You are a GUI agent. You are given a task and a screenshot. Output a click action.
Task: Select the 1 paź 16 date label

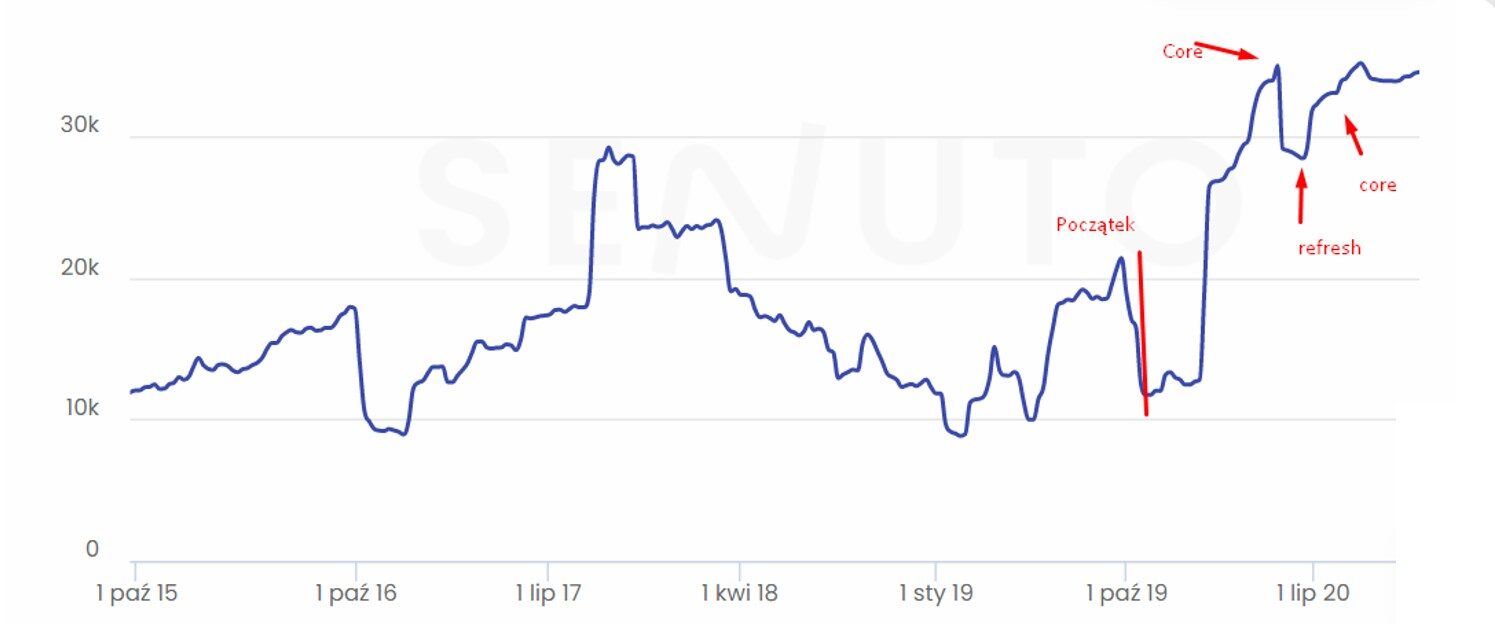coord(355,593)
